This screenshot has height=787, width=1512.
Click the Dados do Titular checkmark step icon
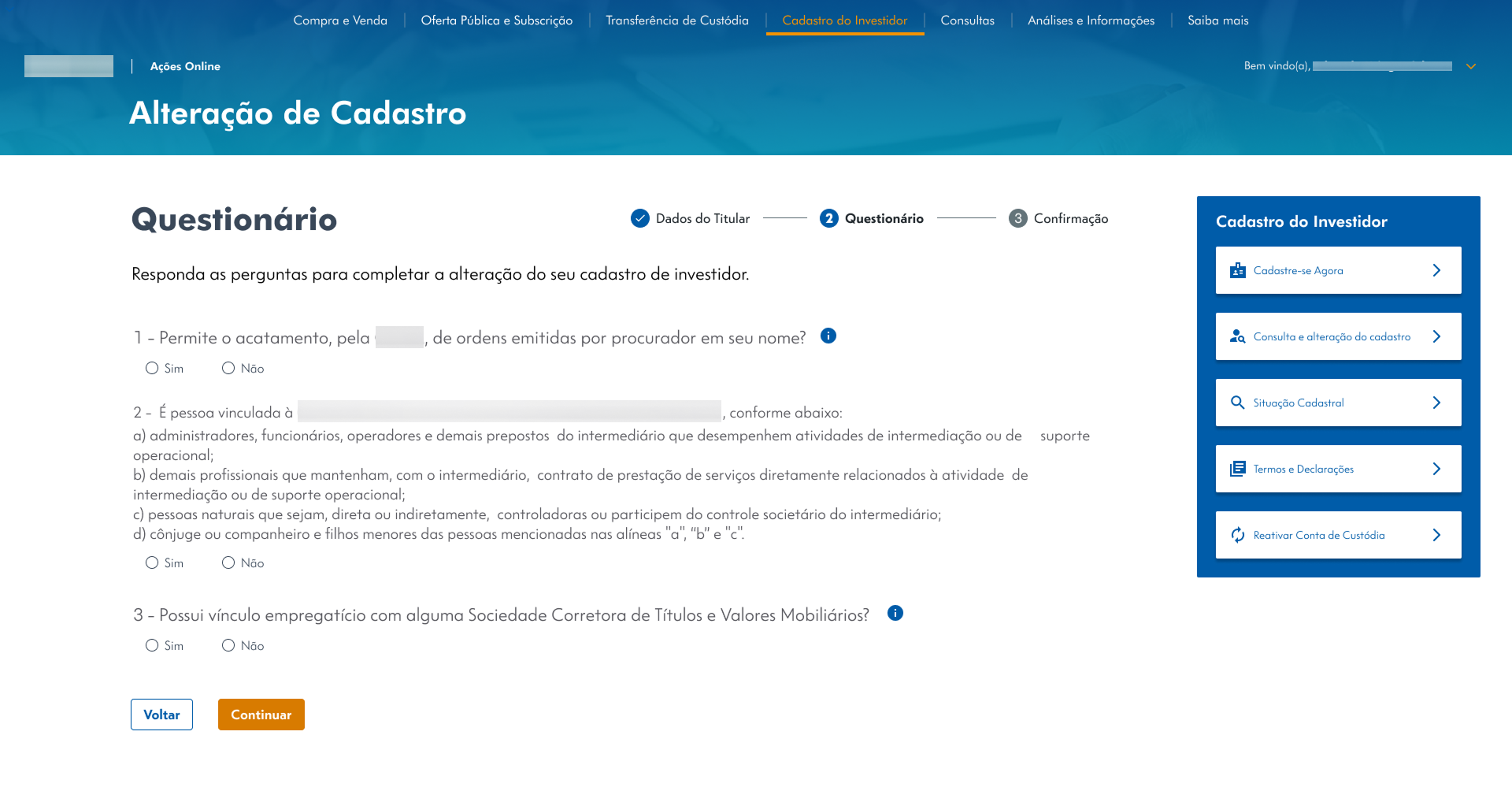(x=640, y=218)
